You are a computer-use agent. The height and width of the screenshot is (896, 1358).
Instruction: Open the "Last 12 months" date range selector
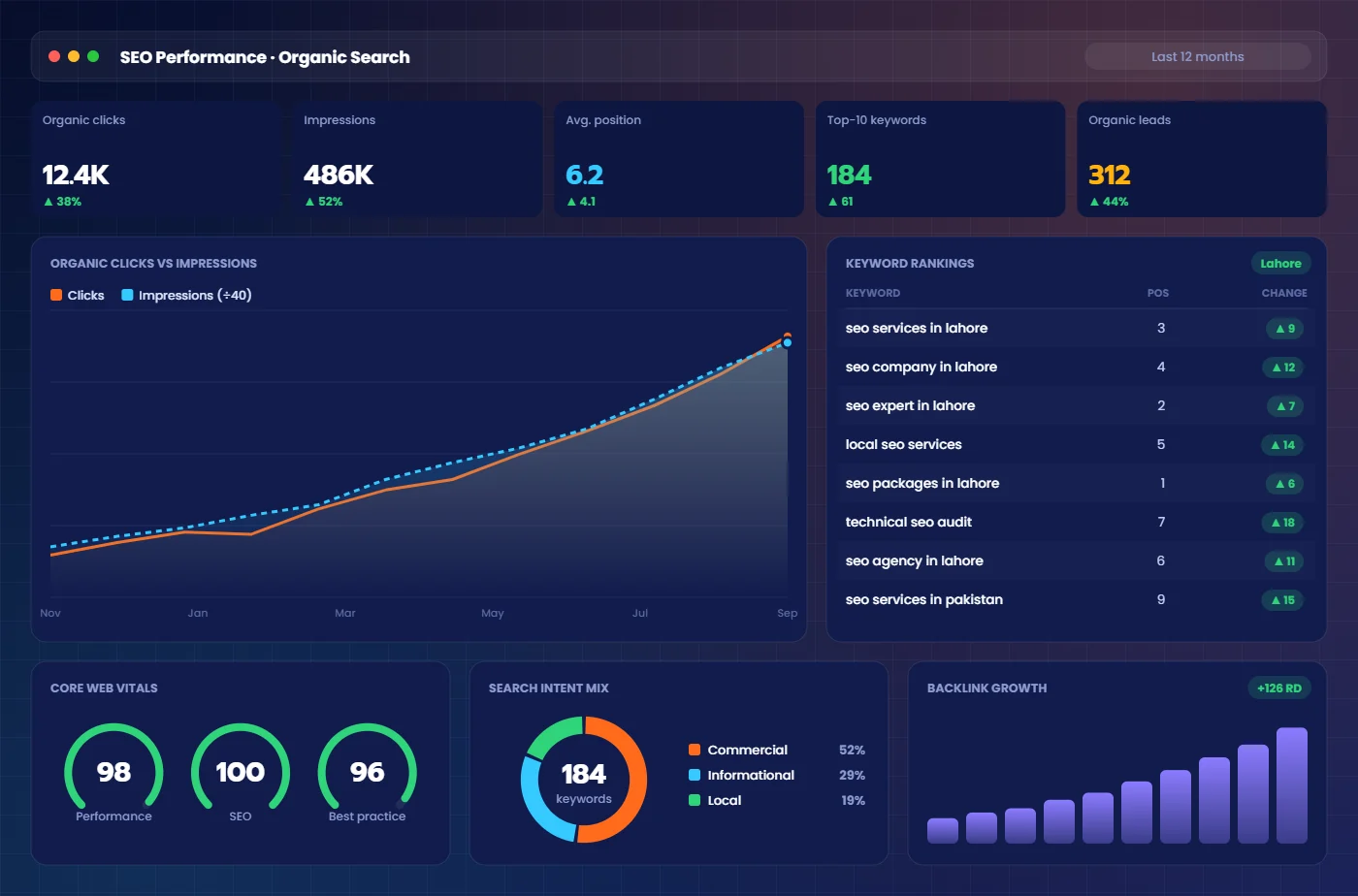[1197, 56]
